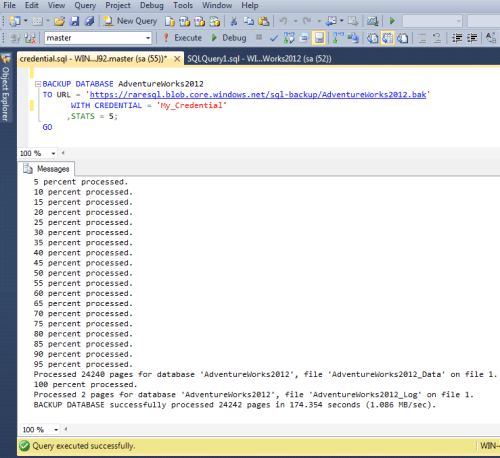Click the Copy icon
The width and height of the screenshot is (500, 458).
(249, 21)
